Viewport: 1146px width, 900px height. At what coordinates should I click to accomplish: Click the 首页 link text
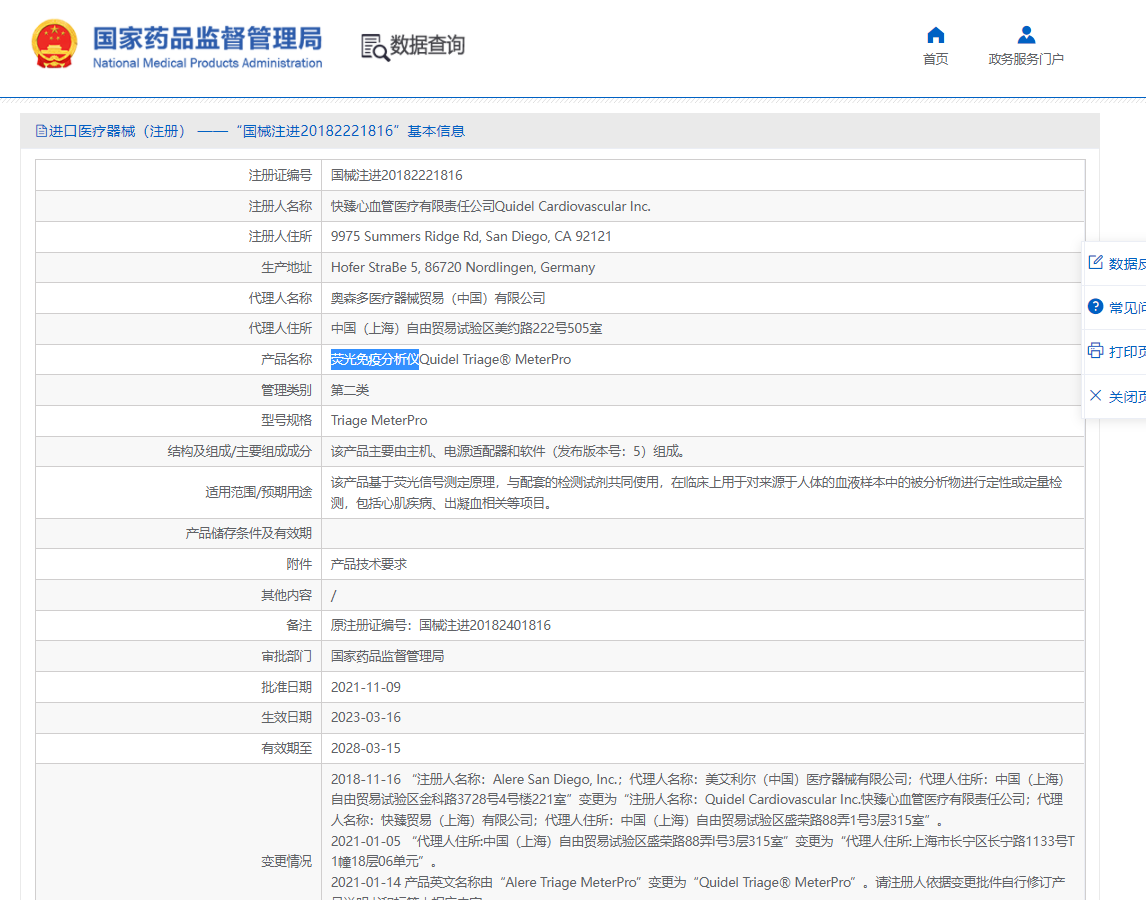(936, 59)
